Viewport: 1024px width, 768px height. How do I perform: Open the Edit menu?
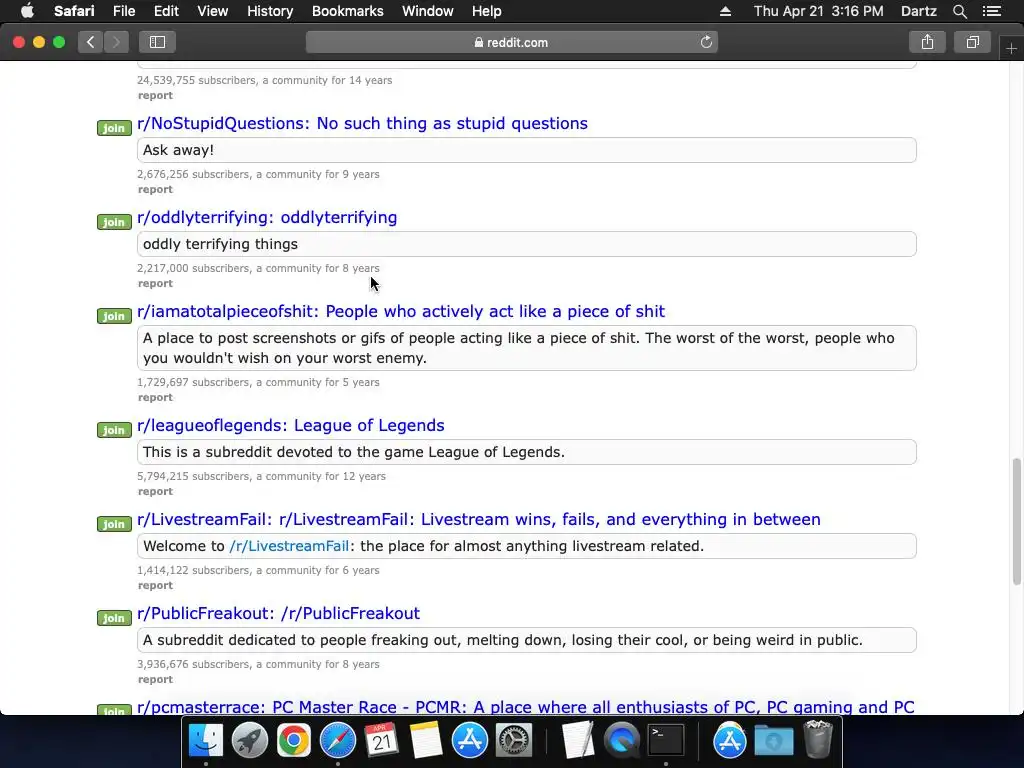coord(166,11)
